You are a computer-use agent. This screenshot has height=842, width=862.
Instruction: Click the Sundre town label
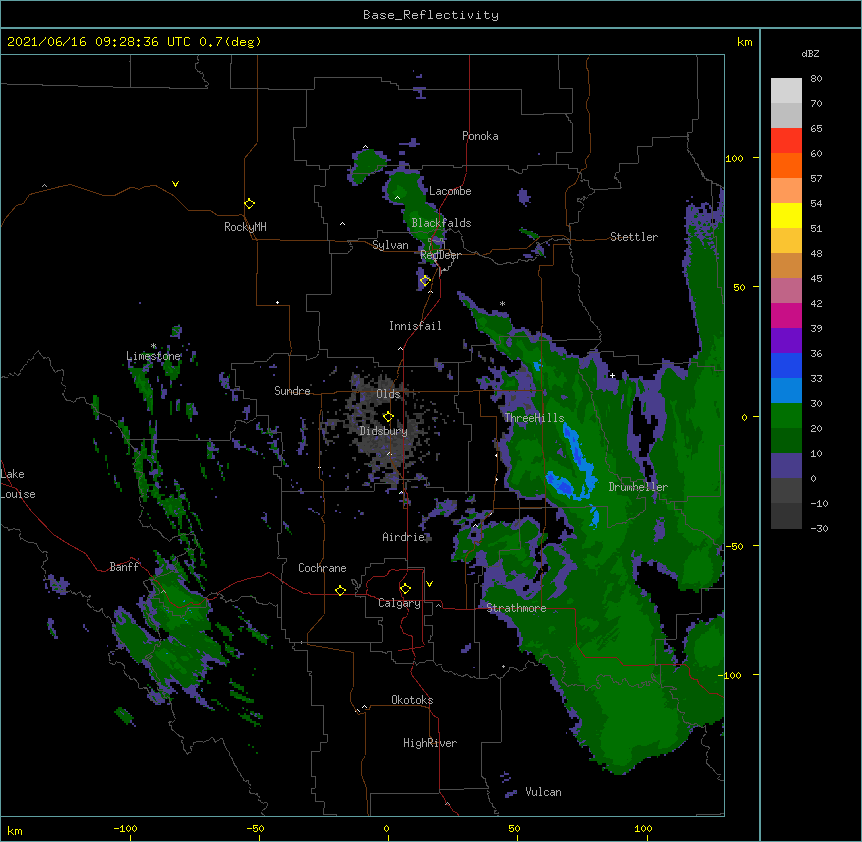pos(292,391)
